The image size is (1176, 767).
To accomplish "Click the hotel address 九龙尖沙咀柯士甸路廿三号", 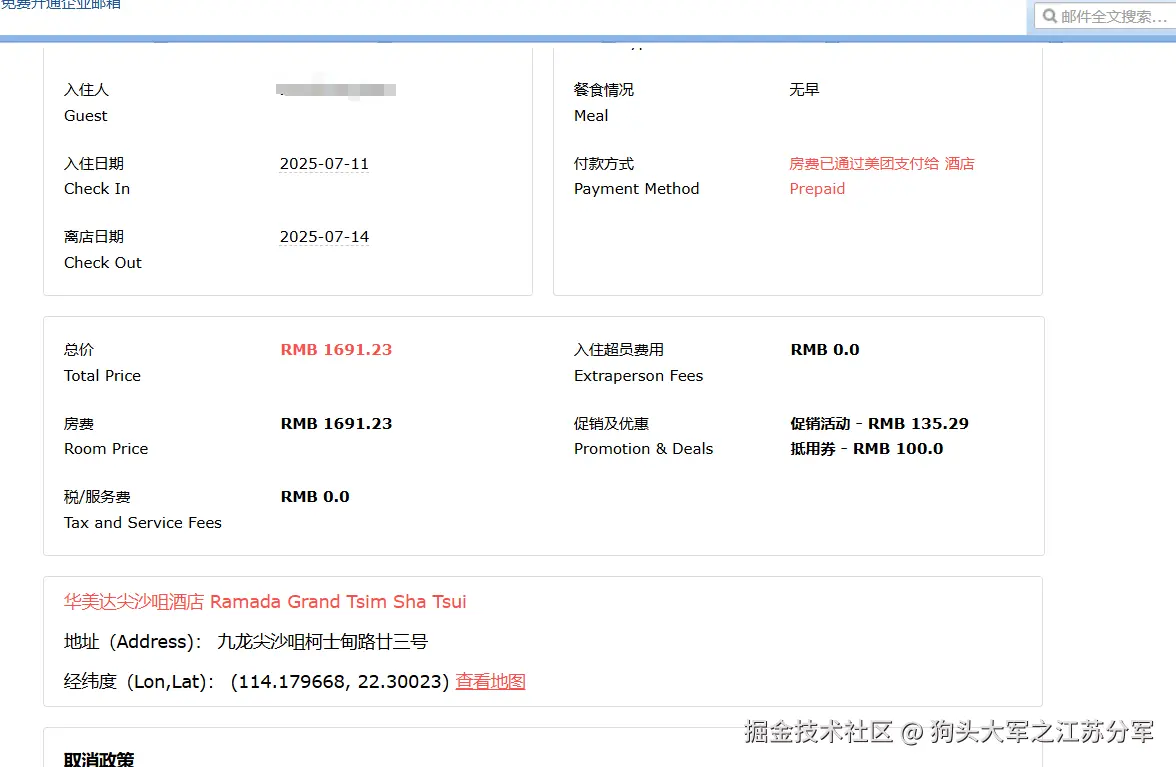I will (322, 642).
